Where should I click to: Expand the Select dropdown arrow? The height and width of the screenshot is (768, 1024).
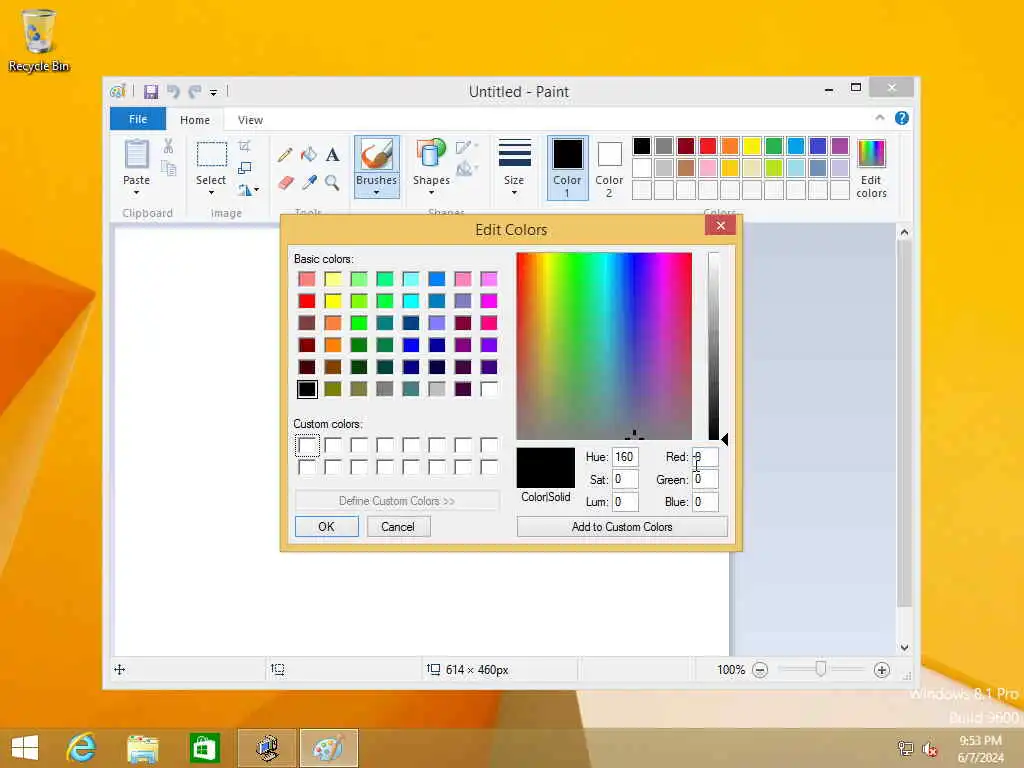click(211, 193)
